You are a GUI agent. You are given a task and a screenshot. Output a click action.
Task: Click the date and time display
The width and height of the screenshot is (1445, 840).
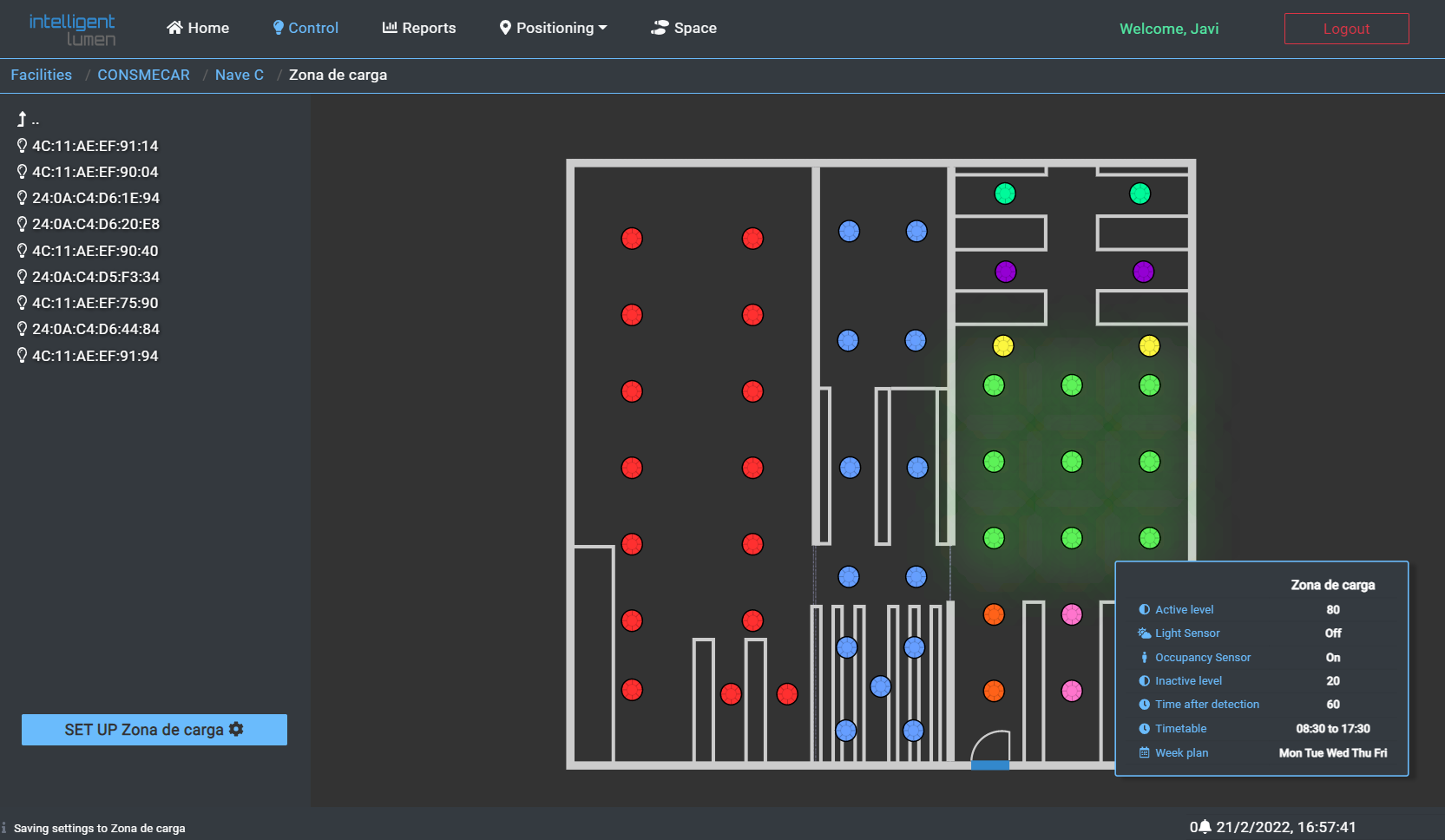click(1286, 827)
